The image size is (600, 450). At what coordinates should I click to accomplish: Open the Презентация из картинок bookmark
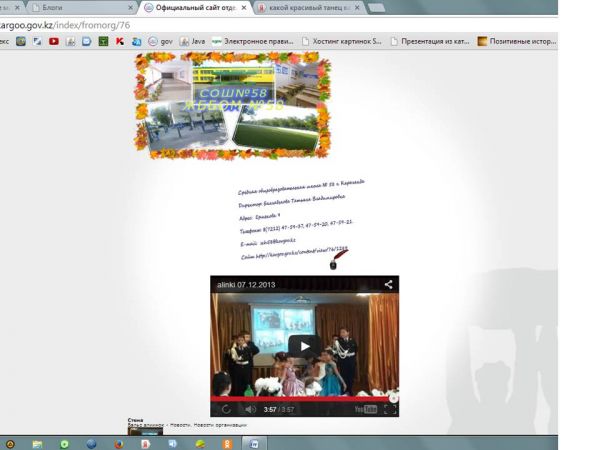click(x=432, y=42)
